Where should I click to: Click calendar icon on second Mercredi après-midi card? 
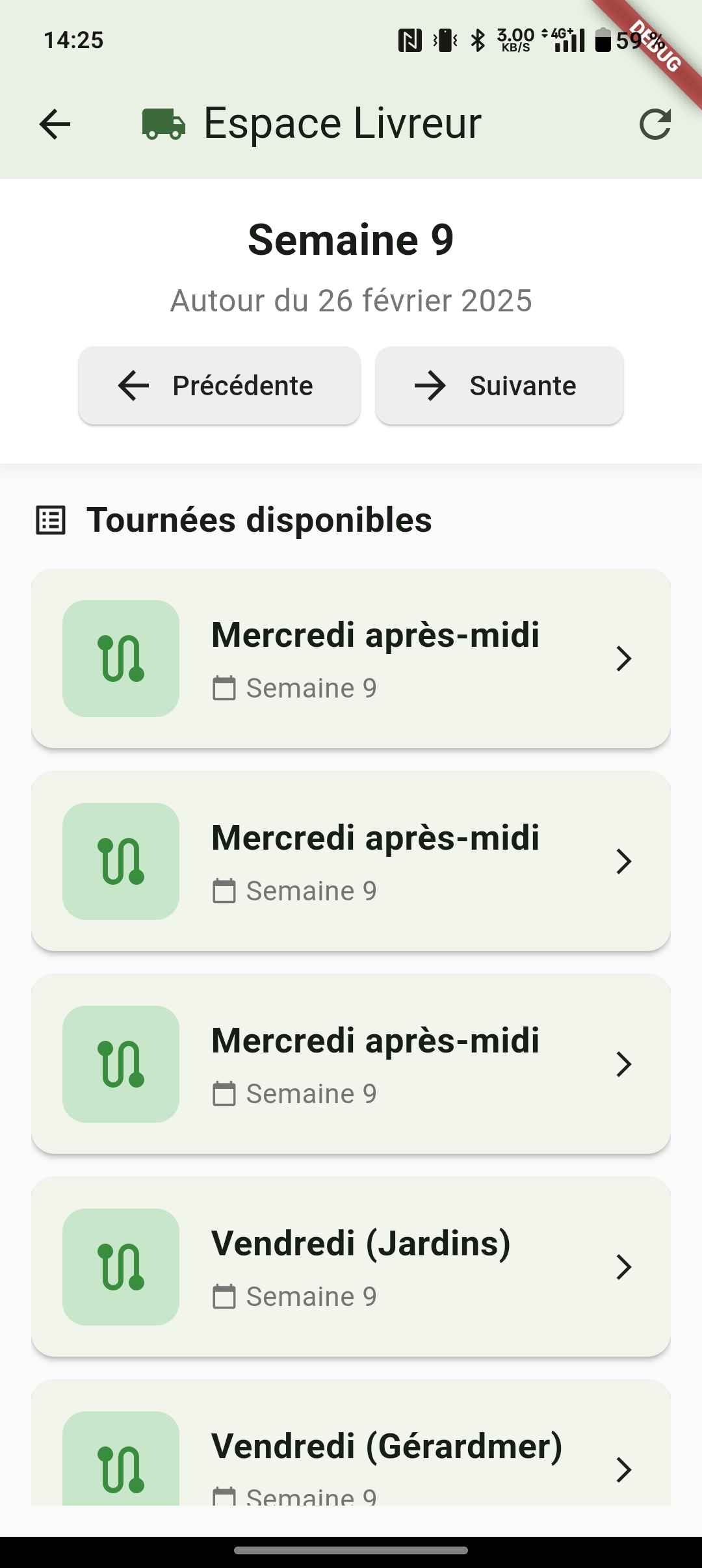click(x=224, y=891)
